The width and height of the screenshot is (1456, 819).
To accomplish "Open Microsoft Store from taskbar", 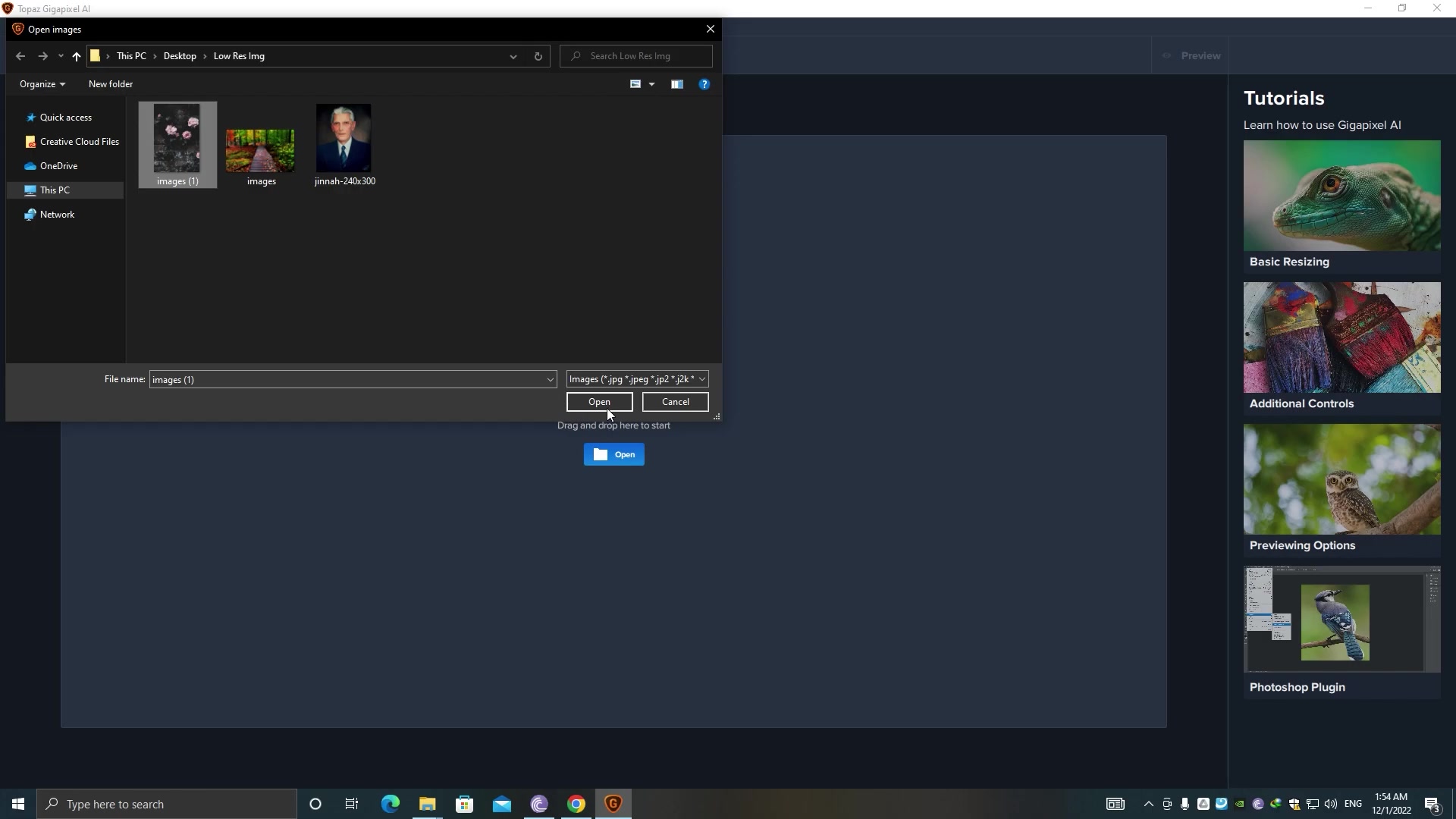I will click(x=464, y=804).
